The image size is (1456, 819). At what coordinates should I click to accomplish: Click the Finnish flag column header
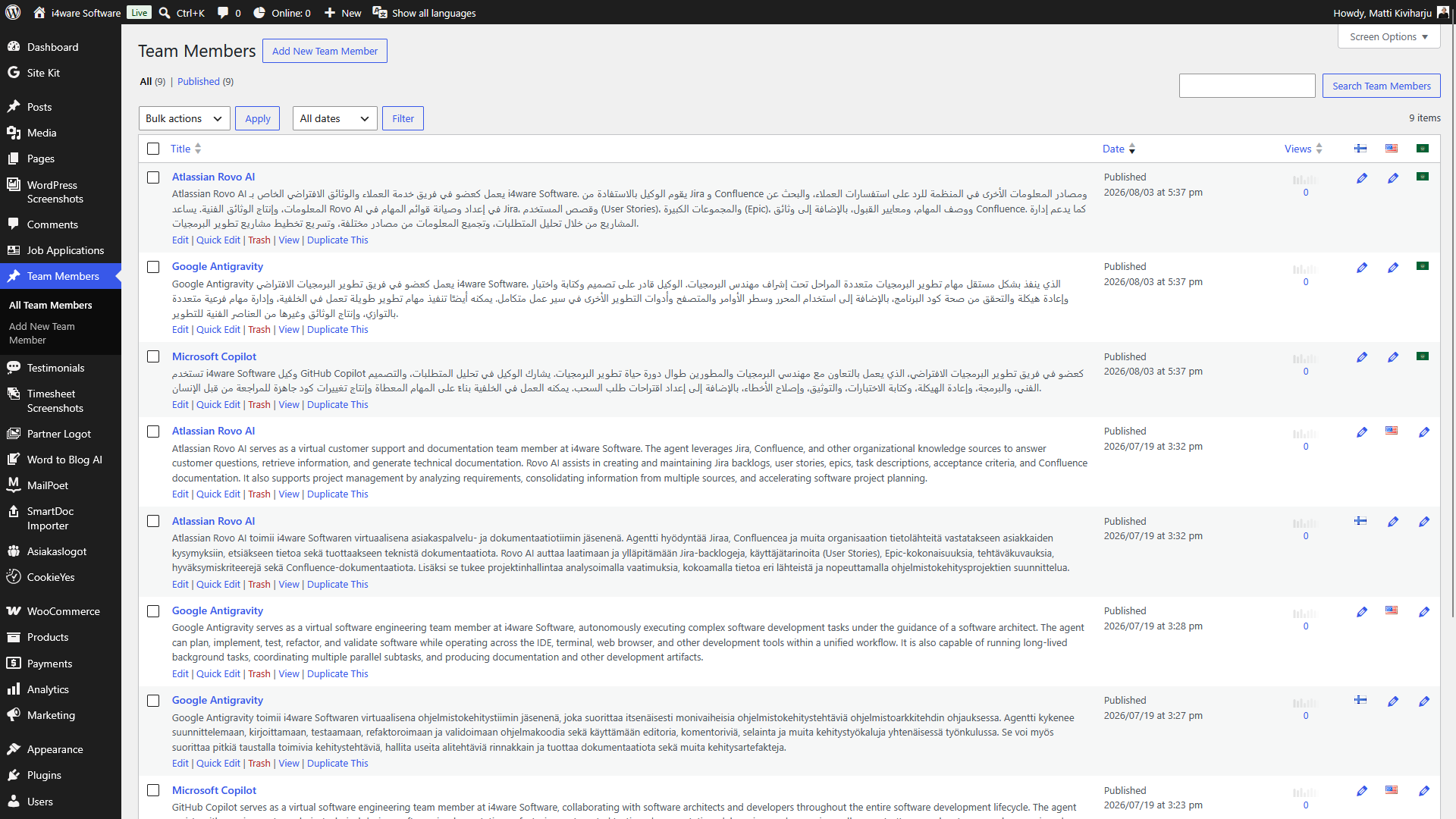[1360, 149]
